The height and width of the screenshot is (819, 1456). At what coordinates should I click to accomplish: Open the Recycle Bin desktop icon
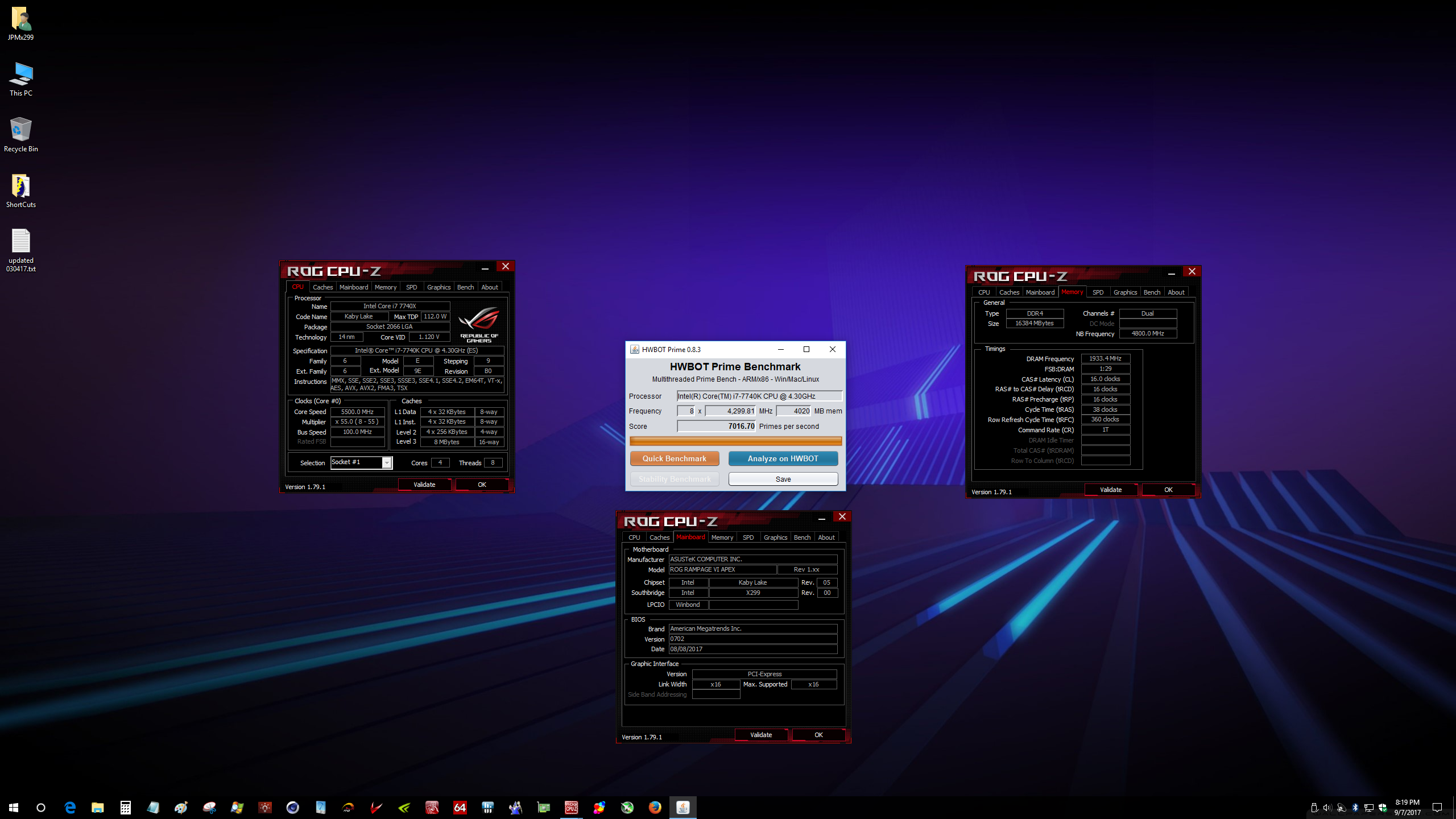(x=21, y=134)
